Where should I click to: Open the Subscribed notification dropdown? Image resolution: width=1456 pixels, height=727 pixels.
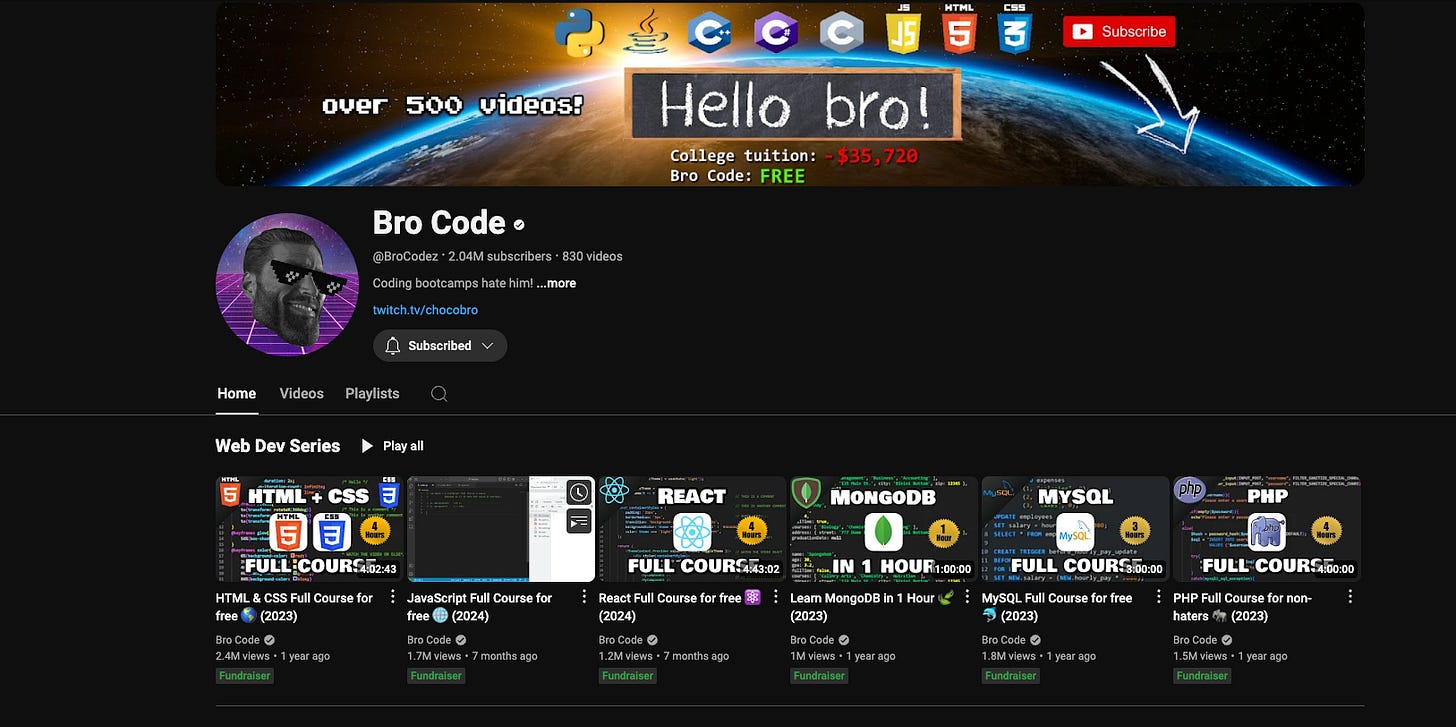[x=440, y=346]
